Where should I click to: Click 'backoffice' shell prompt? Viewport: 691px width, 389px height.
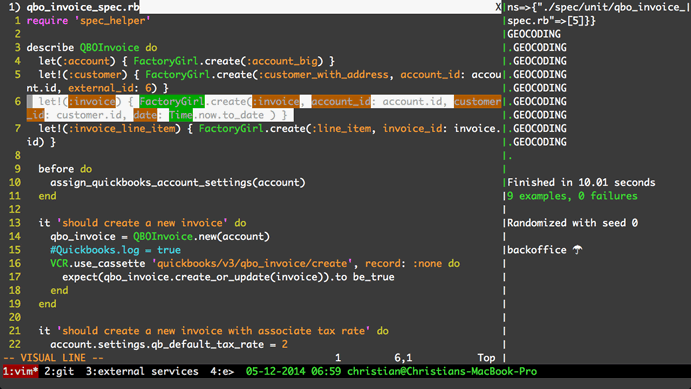coord(537,250)
